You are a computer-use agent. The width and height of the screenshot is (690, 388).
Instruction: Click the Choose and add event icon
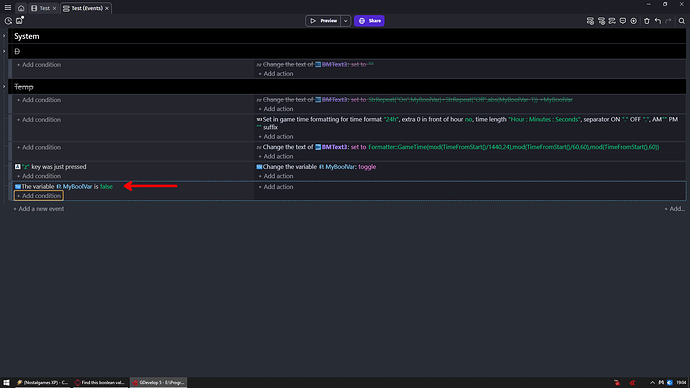point(634,21)
